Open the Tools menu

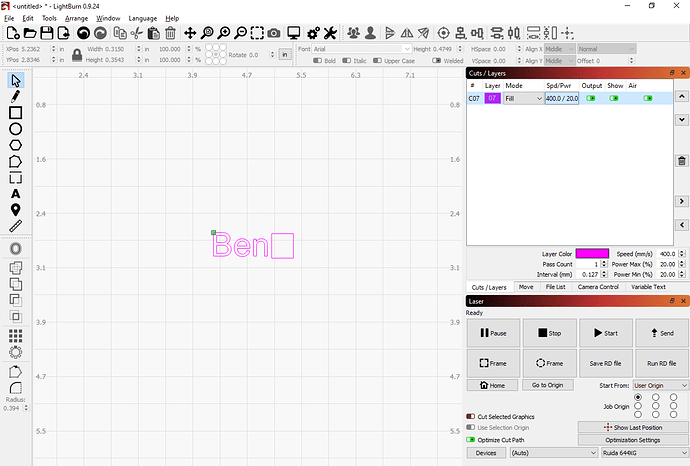tap(49, 18)
